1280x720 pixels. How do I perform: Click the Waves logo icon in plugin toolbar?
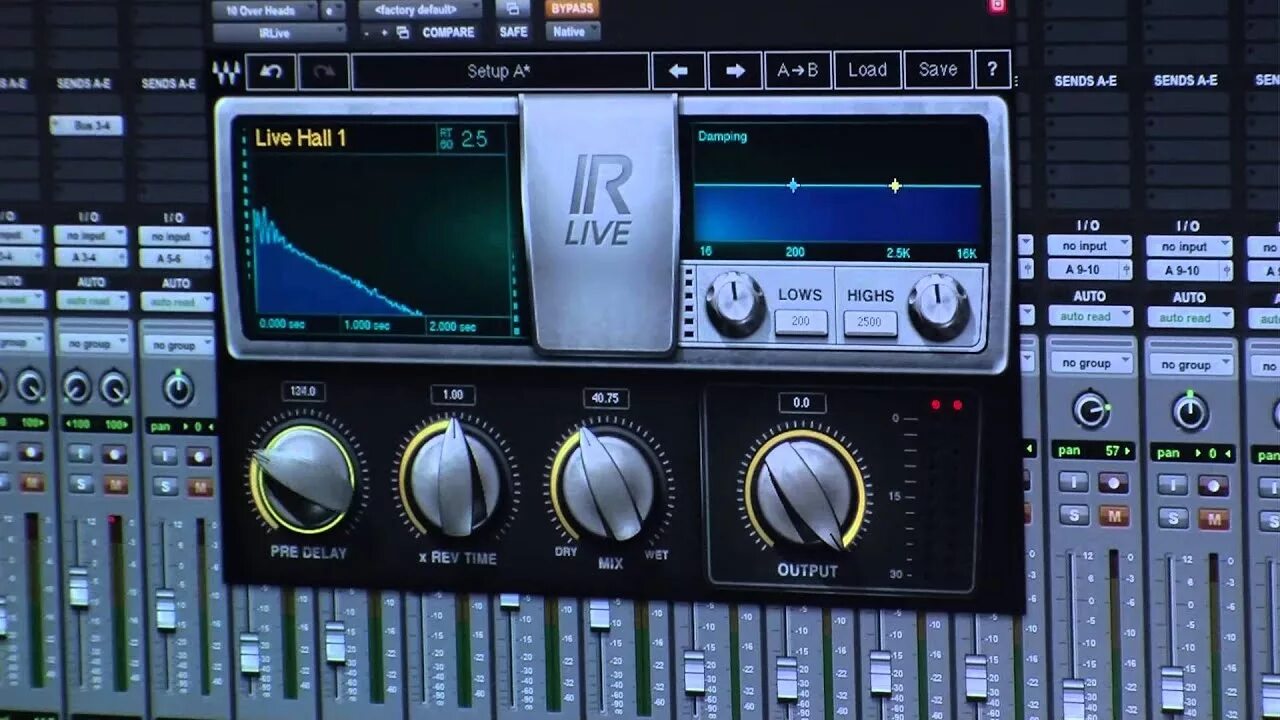pos(226,72)
